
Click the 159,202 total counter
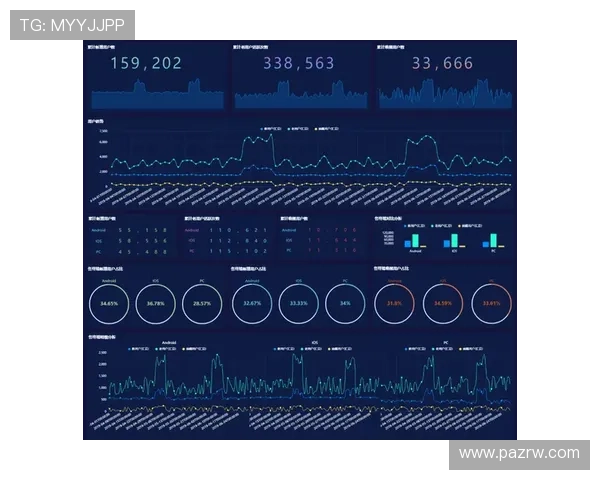(146, 64)
